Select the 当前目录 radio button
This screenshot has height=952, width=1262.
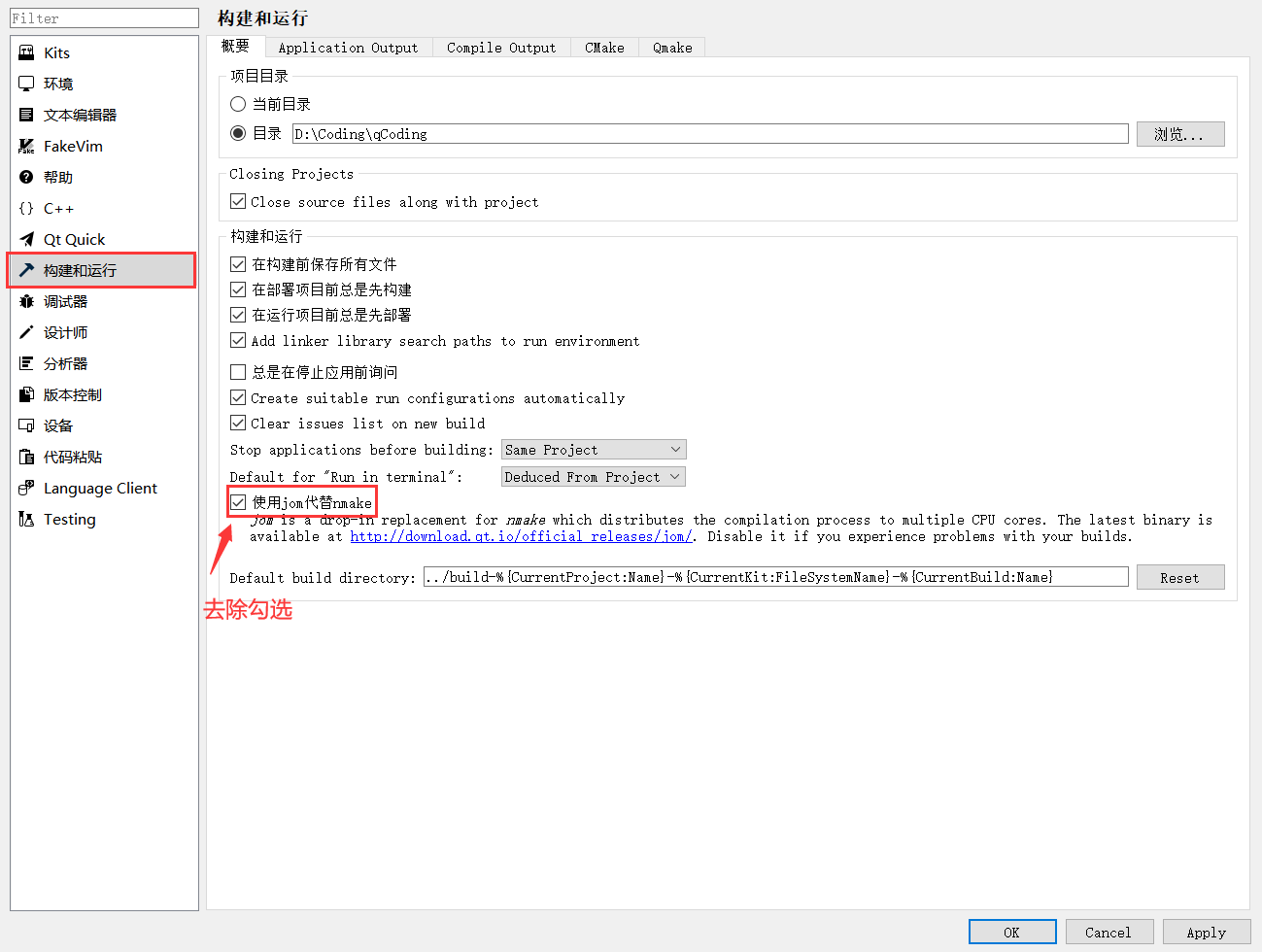tap(238, 104)
